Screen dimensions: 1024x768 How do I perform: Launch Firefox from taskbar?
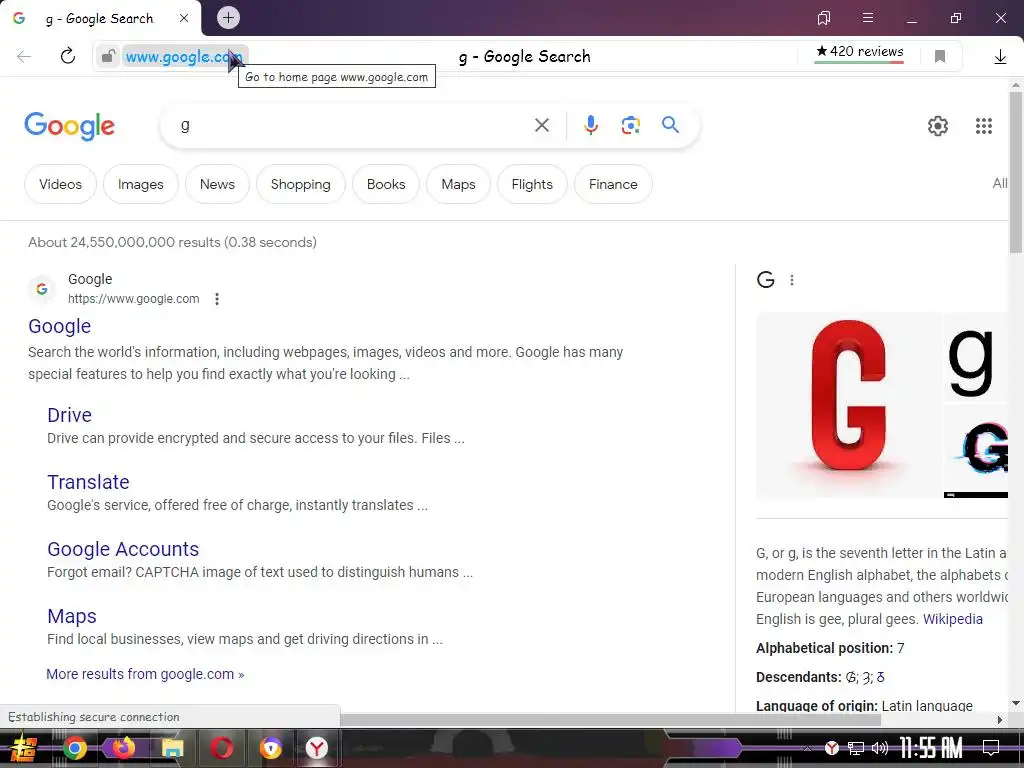tap(123, 748)
